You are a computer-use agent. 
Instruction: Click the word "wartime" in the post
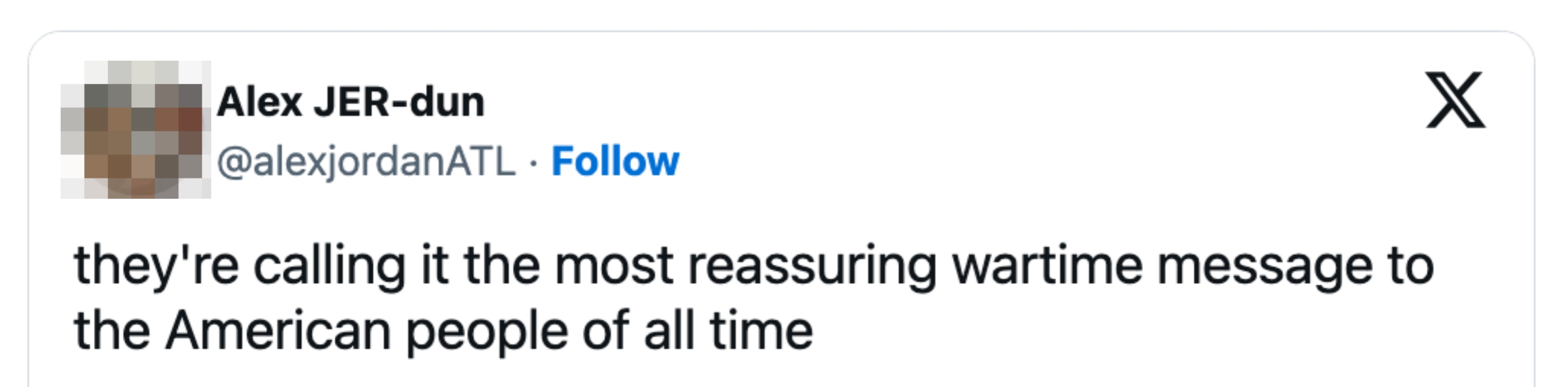(x=1047, y=267)
